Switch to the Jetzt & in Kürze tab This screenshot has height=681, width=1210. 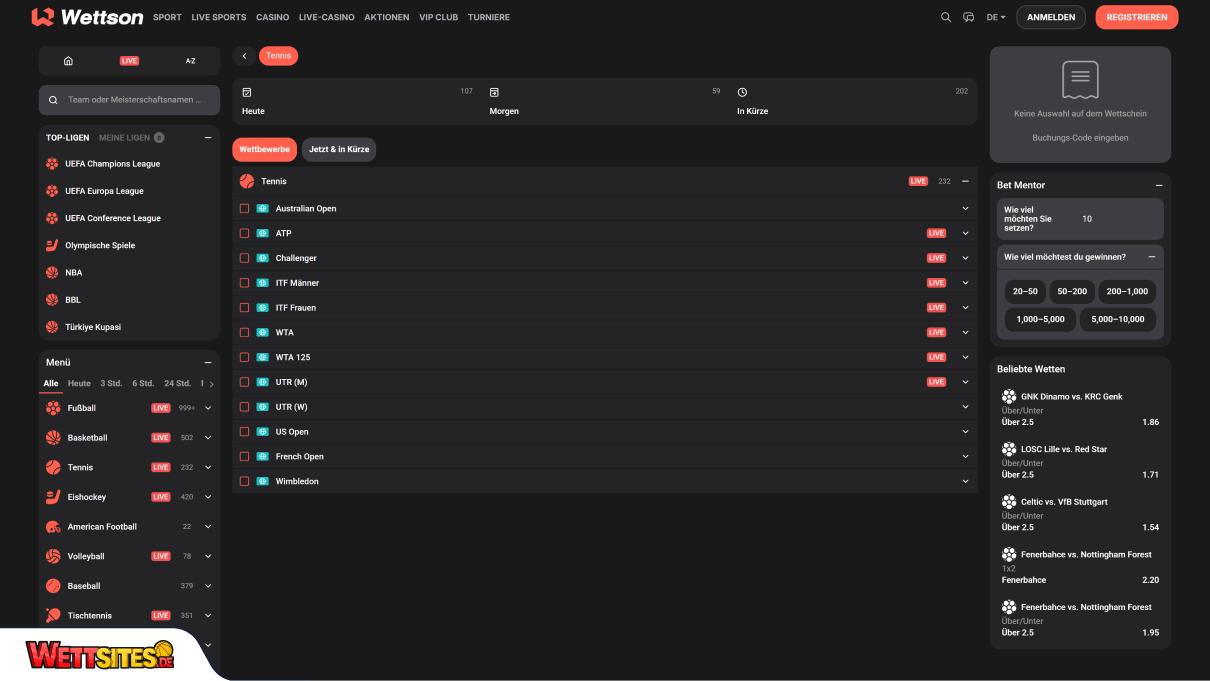coord(339,149)
